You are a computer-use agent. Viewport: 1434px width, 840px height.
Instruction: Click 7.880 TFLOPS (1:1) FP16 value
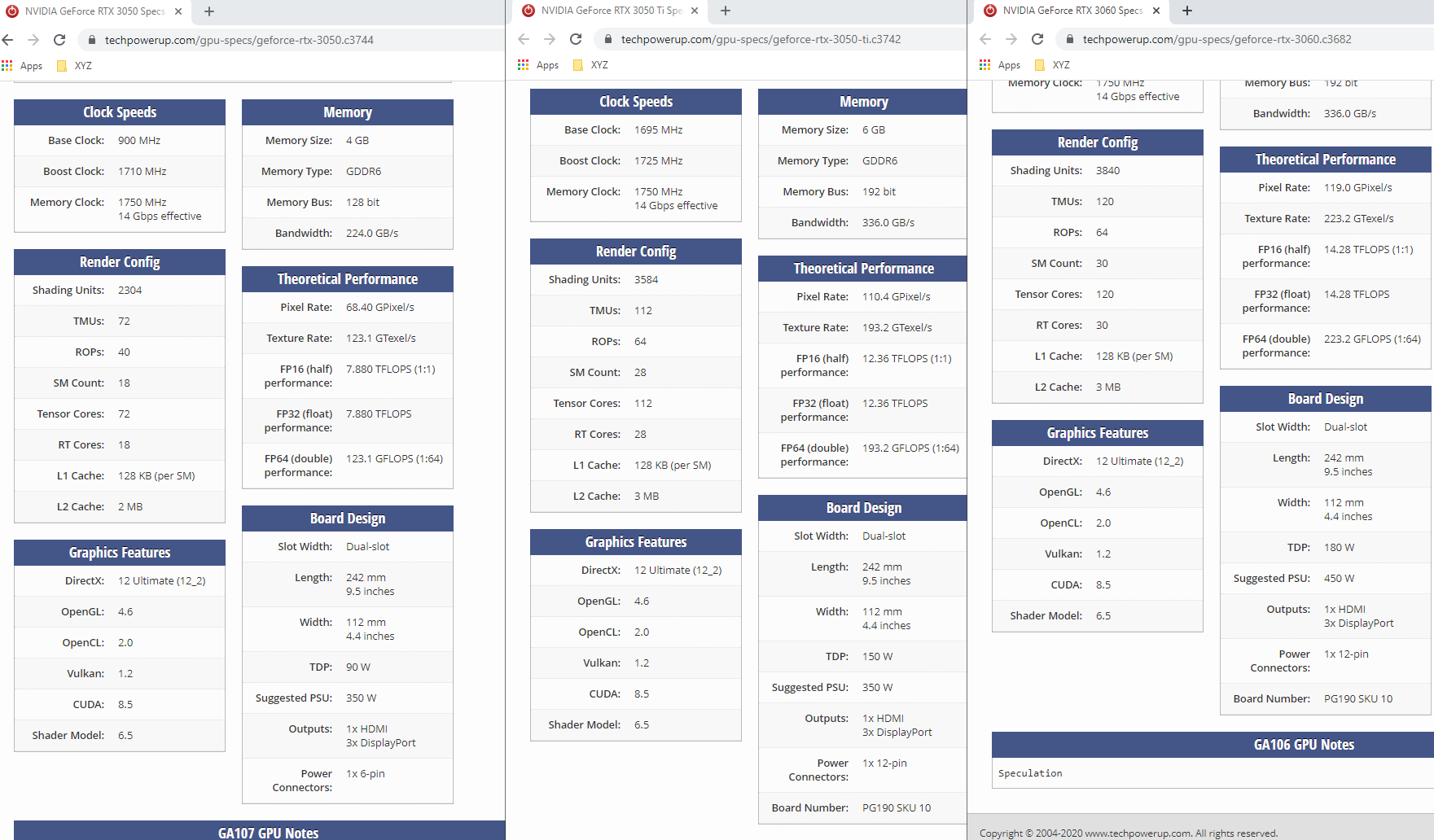pyautogui.click(x=391, y=370)
